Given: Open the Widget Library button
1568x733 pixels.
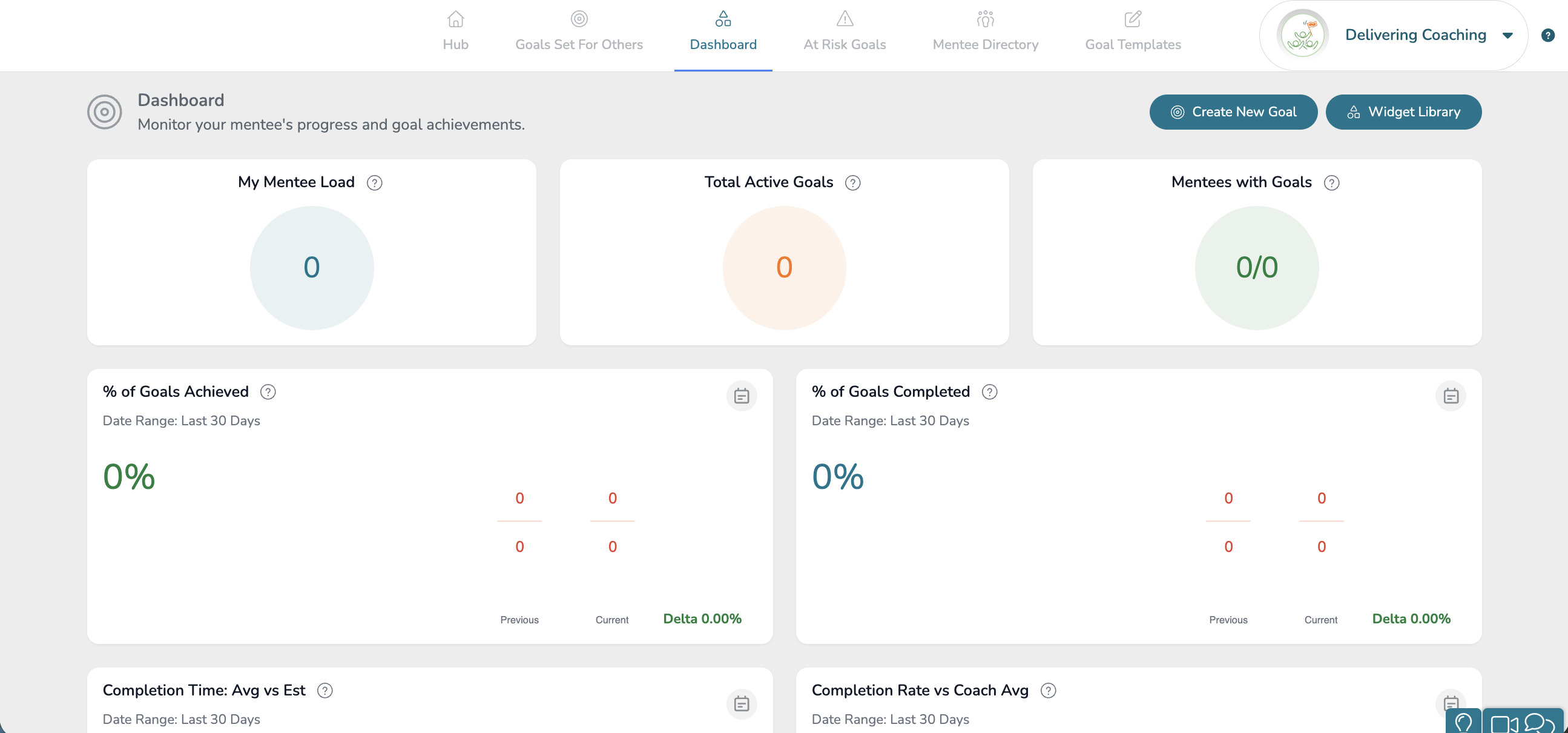Looking at the screenshot, I should pos(1403,112).
